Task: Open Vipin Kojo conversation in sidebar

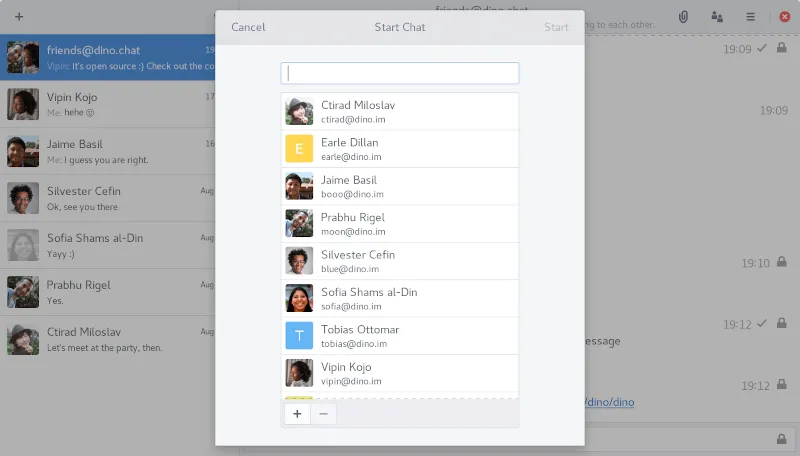Action: click(110, 104)
